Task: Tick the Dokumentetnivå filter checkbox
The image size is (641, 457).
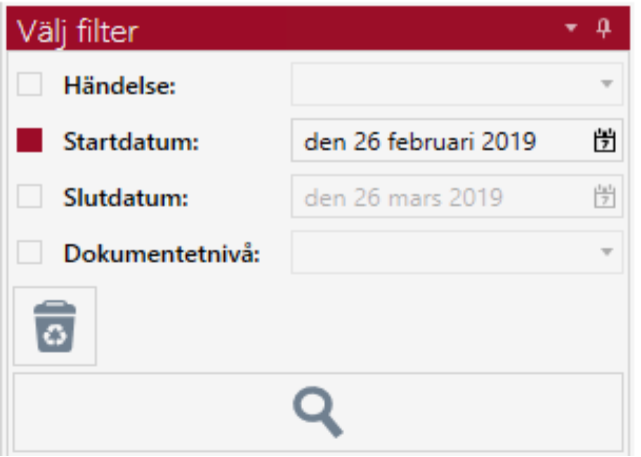Action: pos(30,253)
